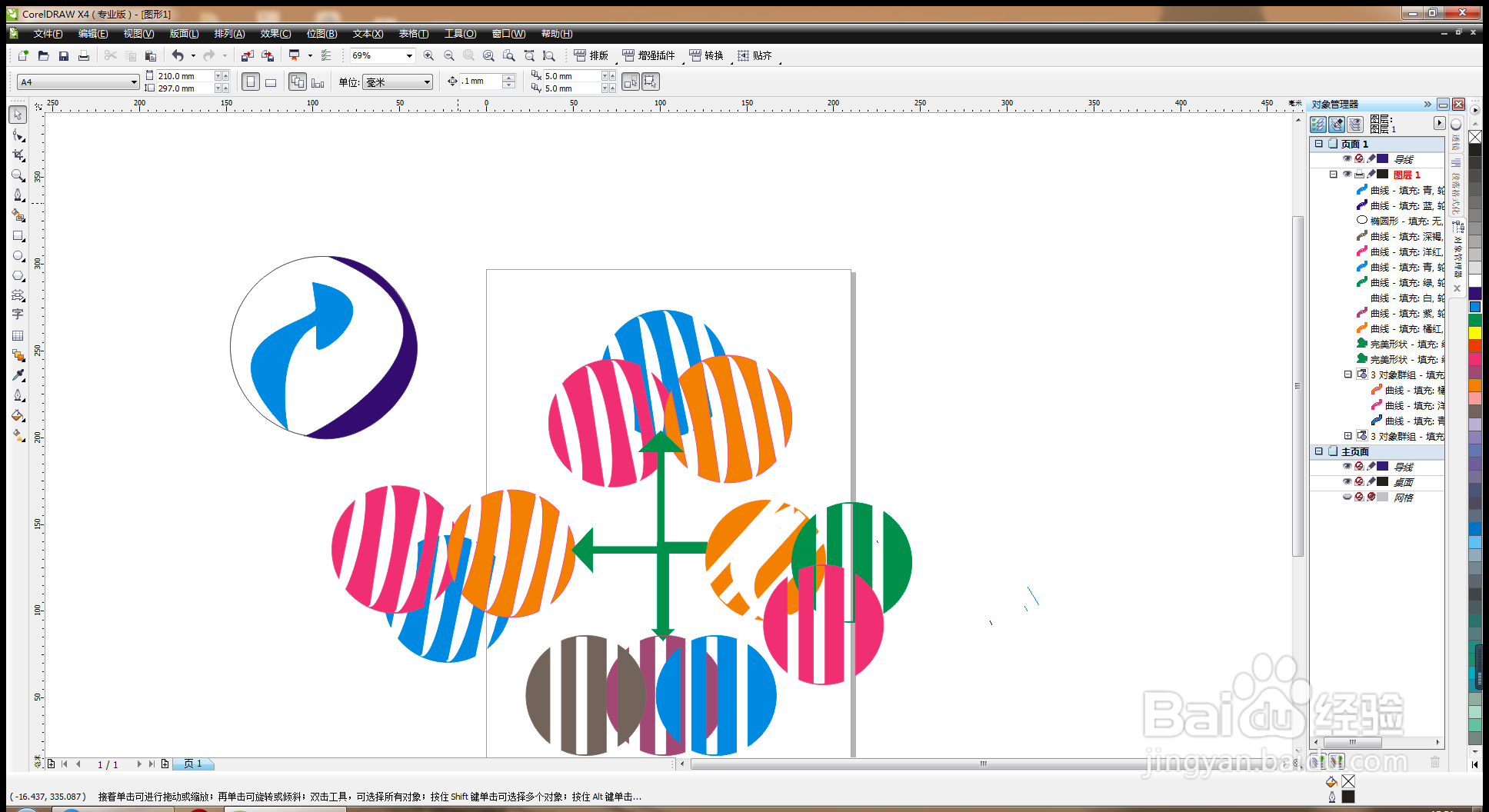Image resolution: width=1489 pixels, height=812 pixels.
Task: Select the Freehand pen tool
Action: pyautogui.click(x=18, y=195)
